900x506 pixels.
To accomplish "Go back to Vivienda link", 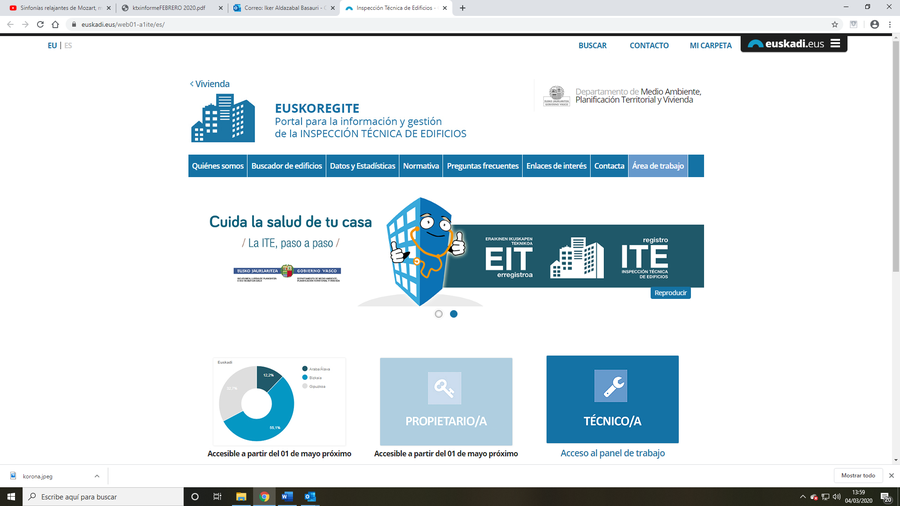I will click(210, 84).
